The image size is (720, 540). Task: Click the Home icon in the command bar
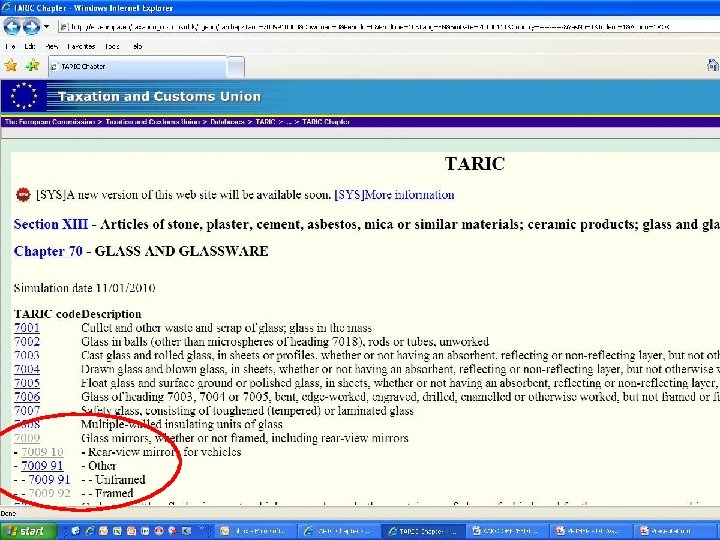tap(713, 65)
